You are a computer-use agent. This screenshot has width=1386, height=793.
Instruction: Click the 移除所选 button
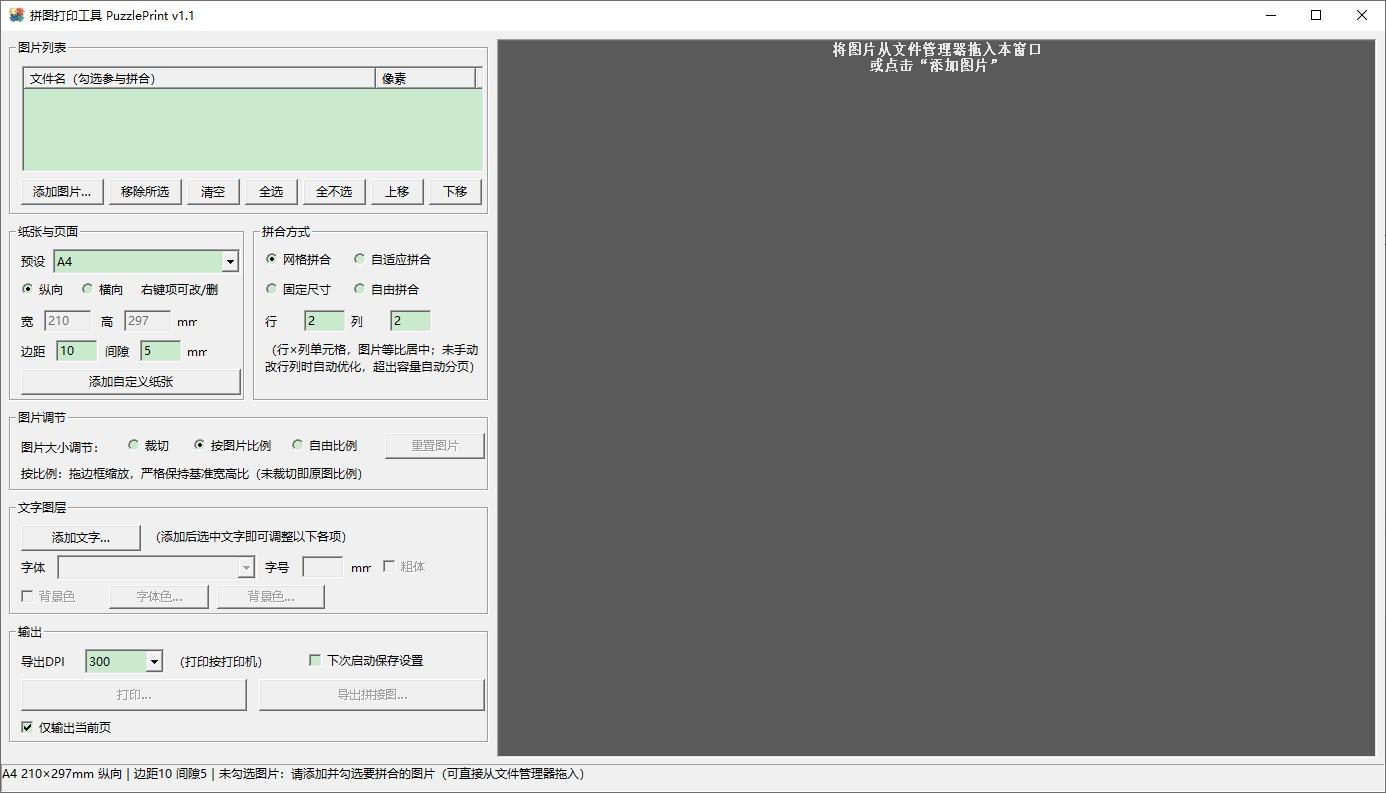coord(145,191)
